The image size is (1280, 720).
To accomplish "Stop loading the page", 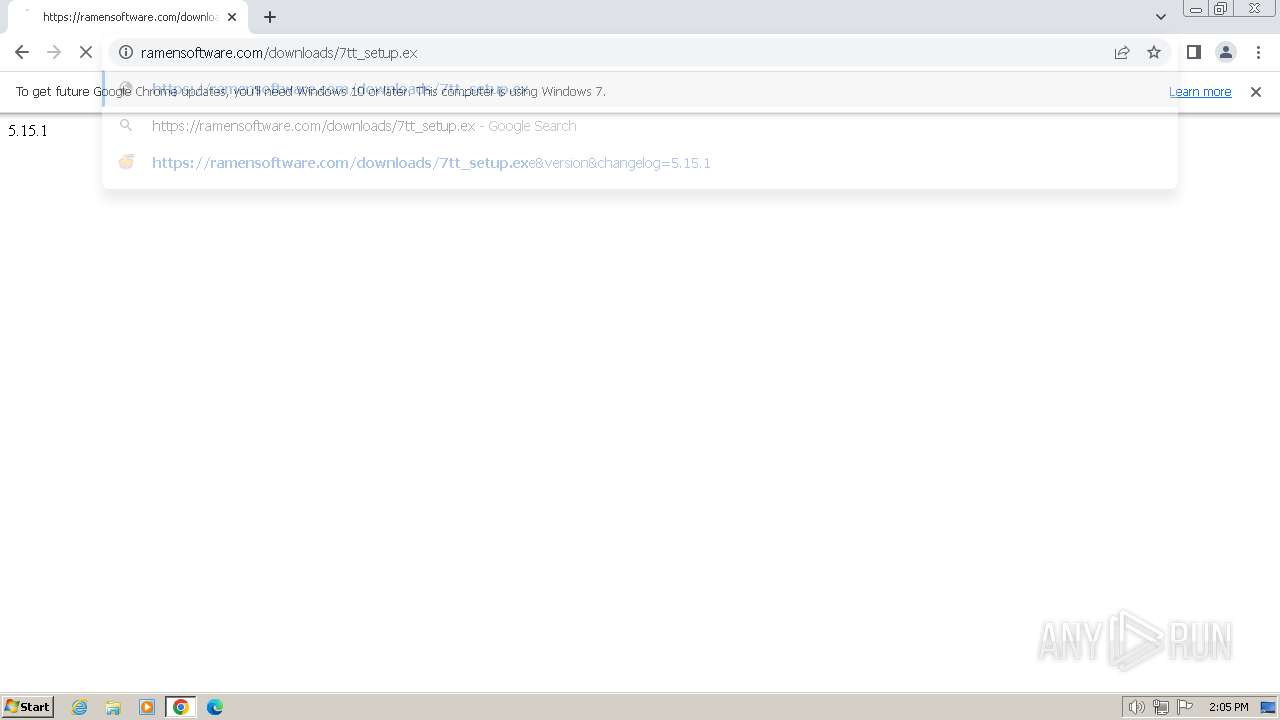I will click(x=86, y=52).
